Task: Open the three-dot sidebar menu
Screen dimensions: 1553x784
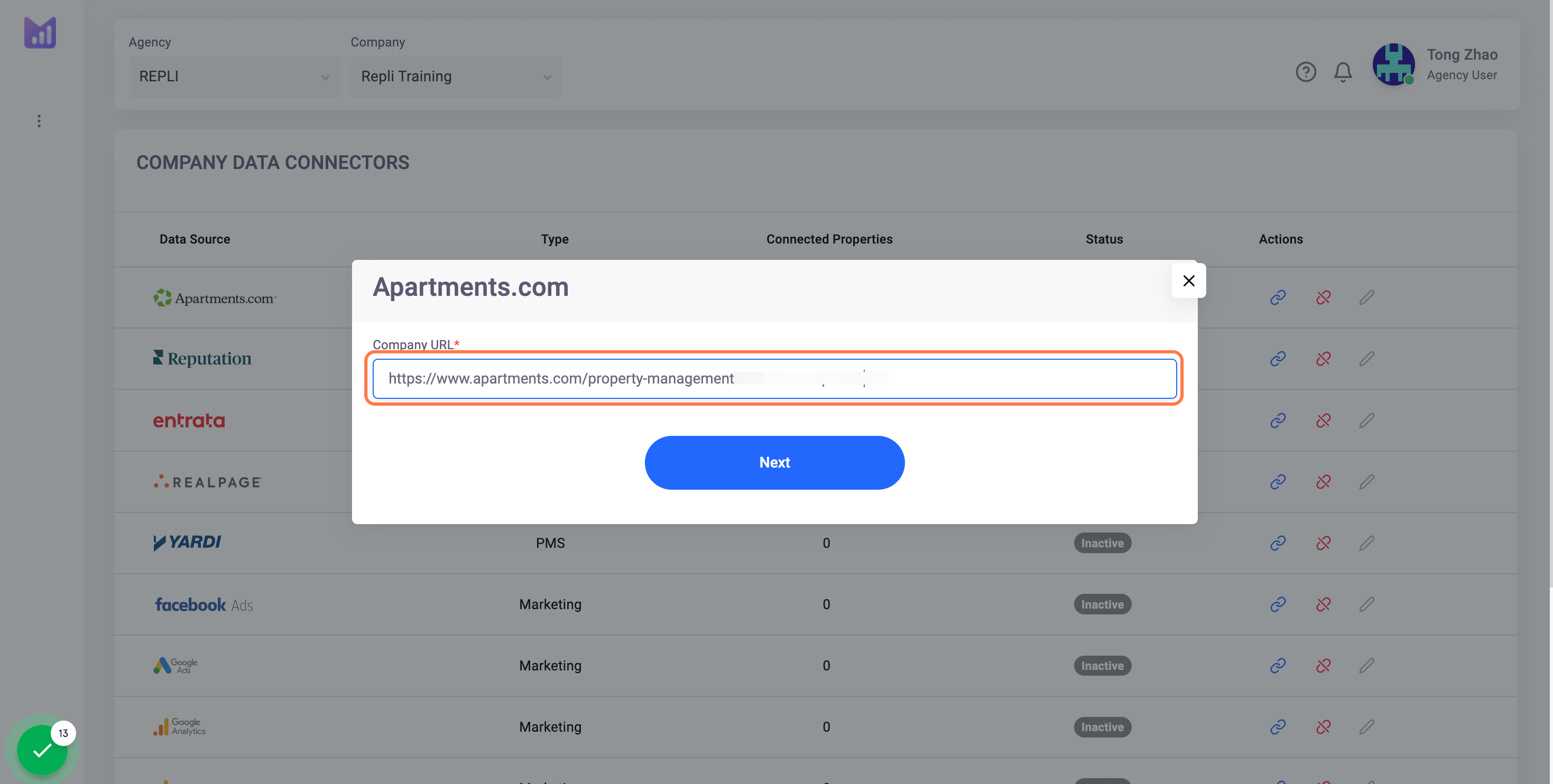Action: (39, 121)
